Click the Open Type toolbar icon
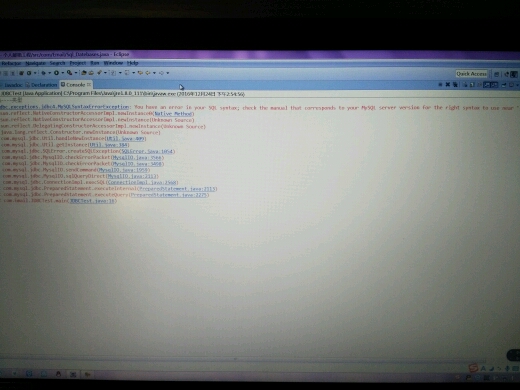 [x=84, y=73]
